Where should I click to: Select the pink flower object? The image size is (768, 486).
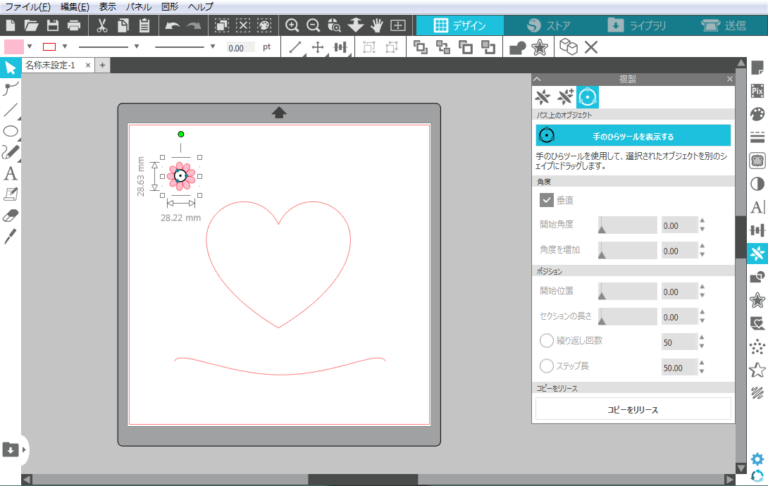coord(181,176)
